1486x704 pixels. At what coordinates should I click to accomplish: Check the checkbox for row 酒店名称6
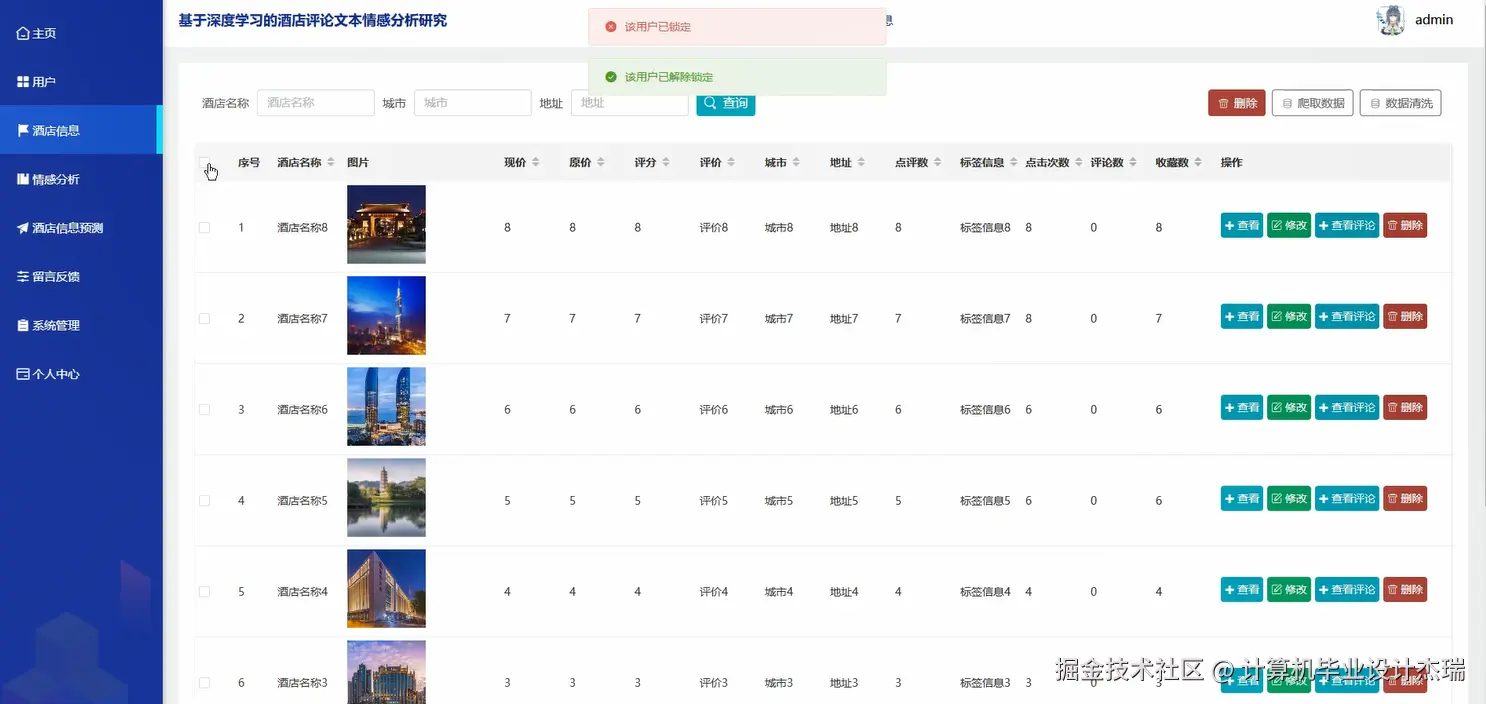pos(204,410)
